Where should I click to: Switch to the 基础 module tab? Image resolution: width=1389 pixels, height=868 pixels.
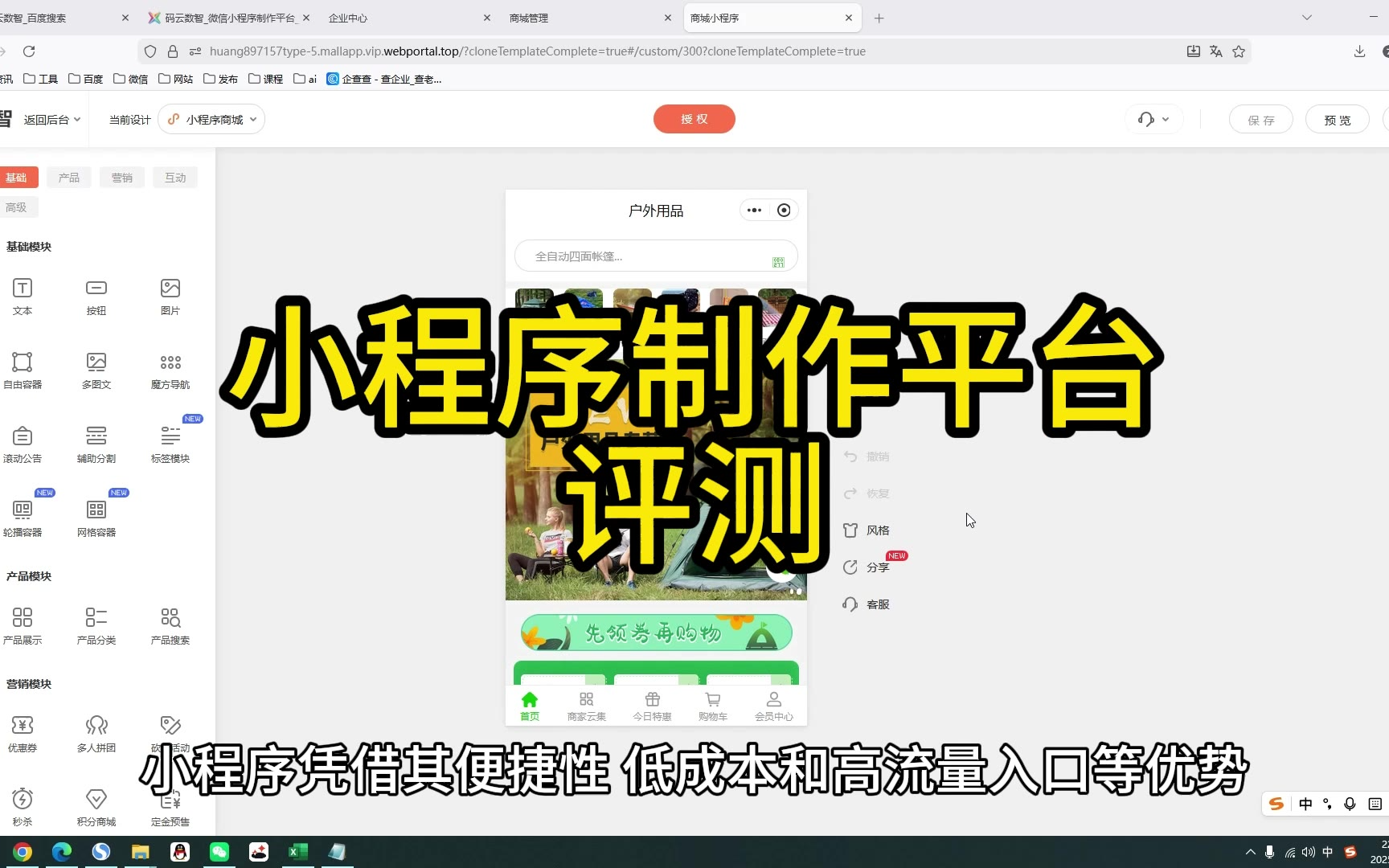[17, 178]
